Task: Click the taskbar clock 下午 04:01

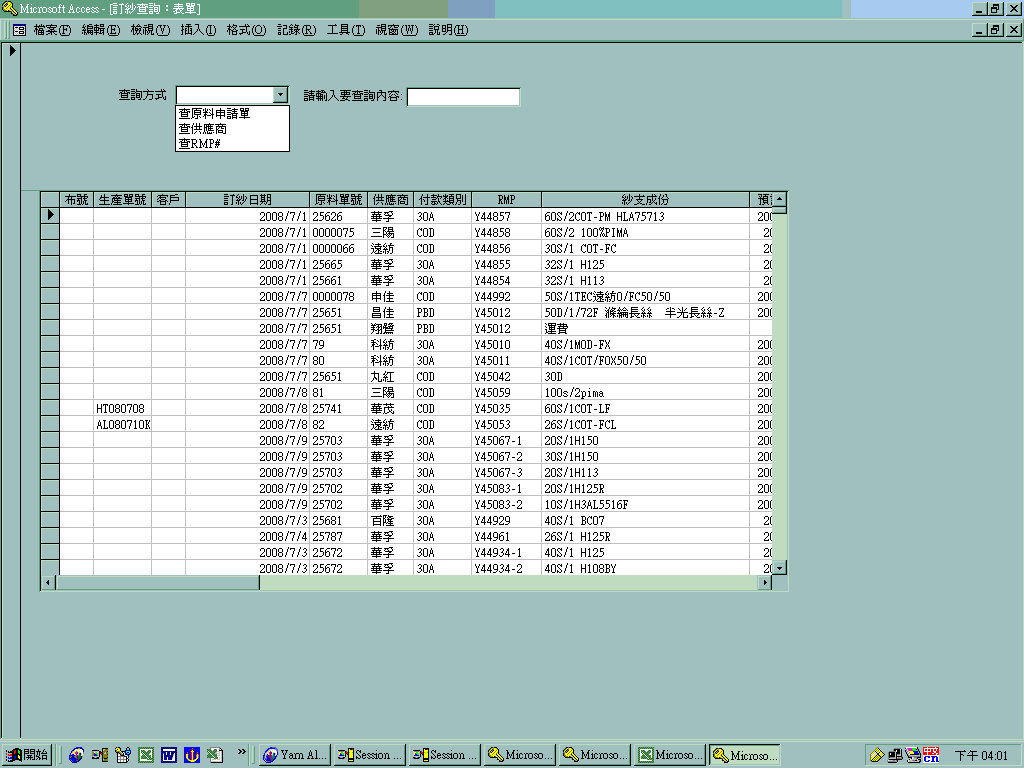Action: tap(981, 756)
